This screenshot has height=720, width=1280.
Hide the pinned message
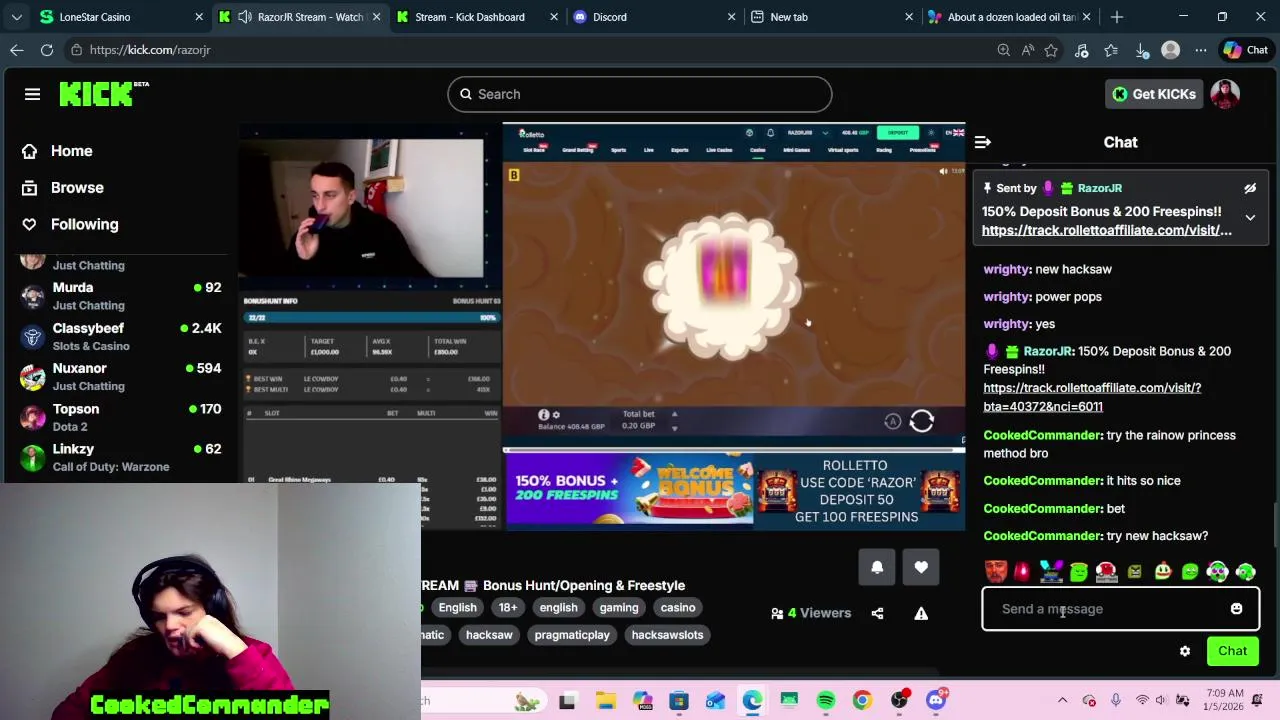(1250, 188)
